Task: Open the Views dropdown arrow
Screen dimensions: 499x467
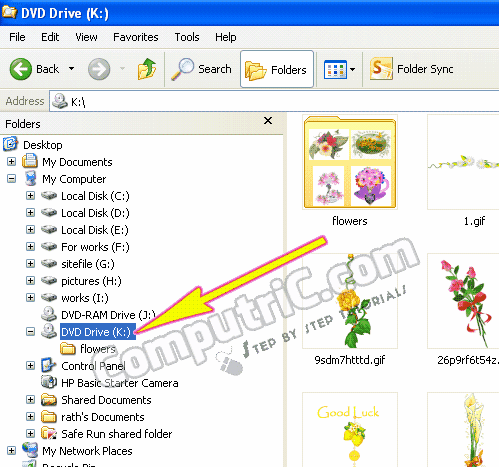Action: [x=353, y=69]
